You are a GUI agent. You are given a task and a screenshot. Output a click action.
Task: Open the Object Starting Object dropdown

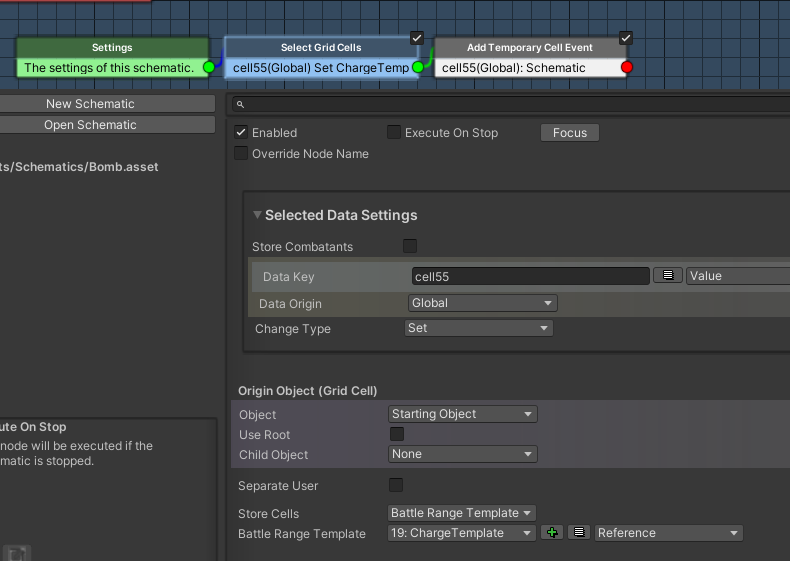(463, 414)
